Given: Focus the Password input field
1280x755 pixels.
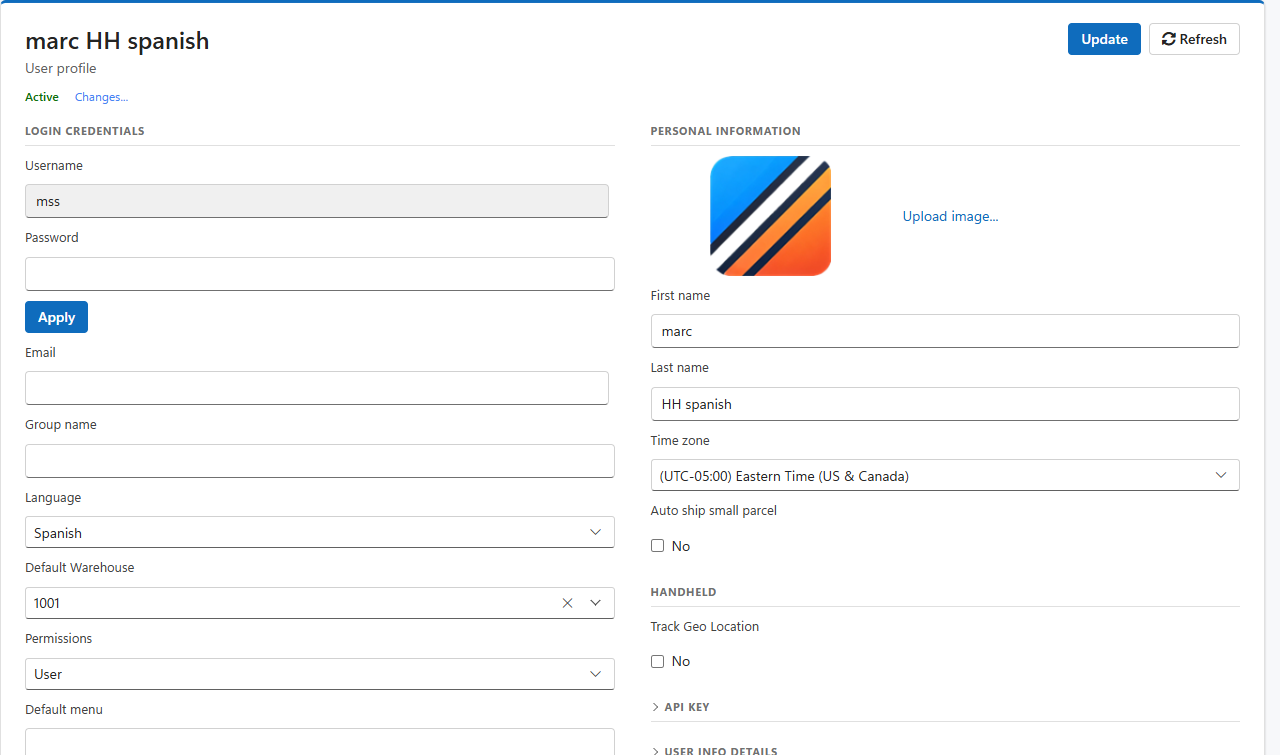Looking at the screenshot, I should click(x=320, y=274).
